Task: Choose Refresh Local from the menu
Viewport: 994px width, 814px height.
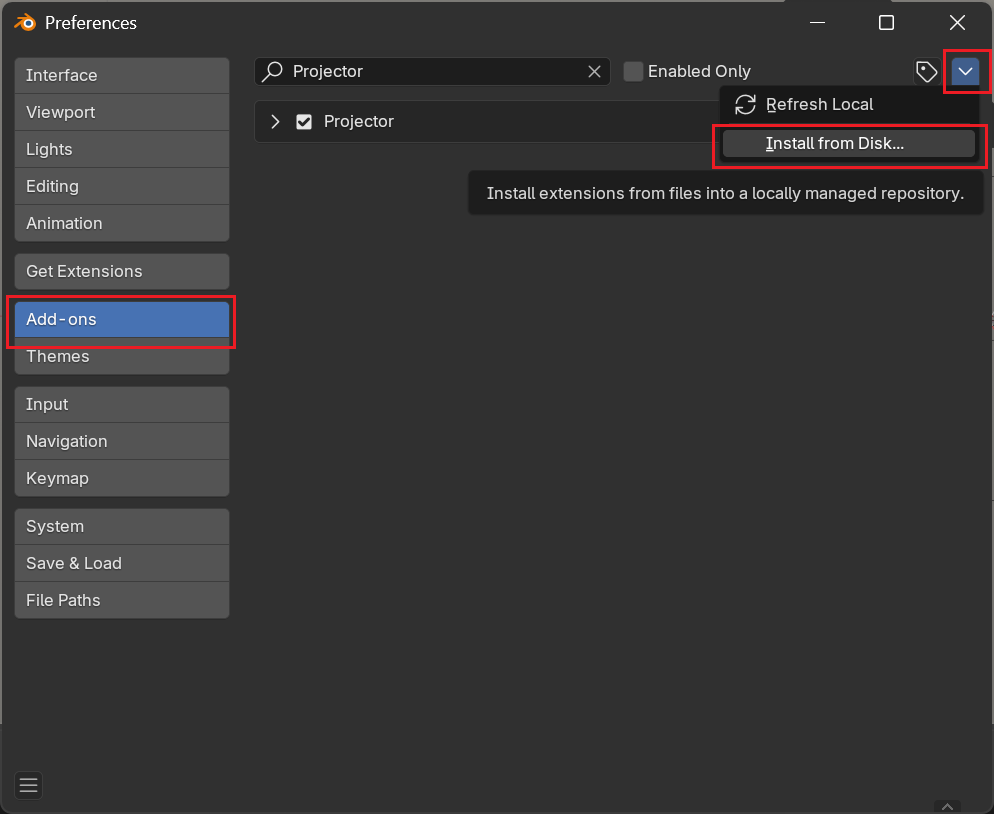Action: click(848, 105)
